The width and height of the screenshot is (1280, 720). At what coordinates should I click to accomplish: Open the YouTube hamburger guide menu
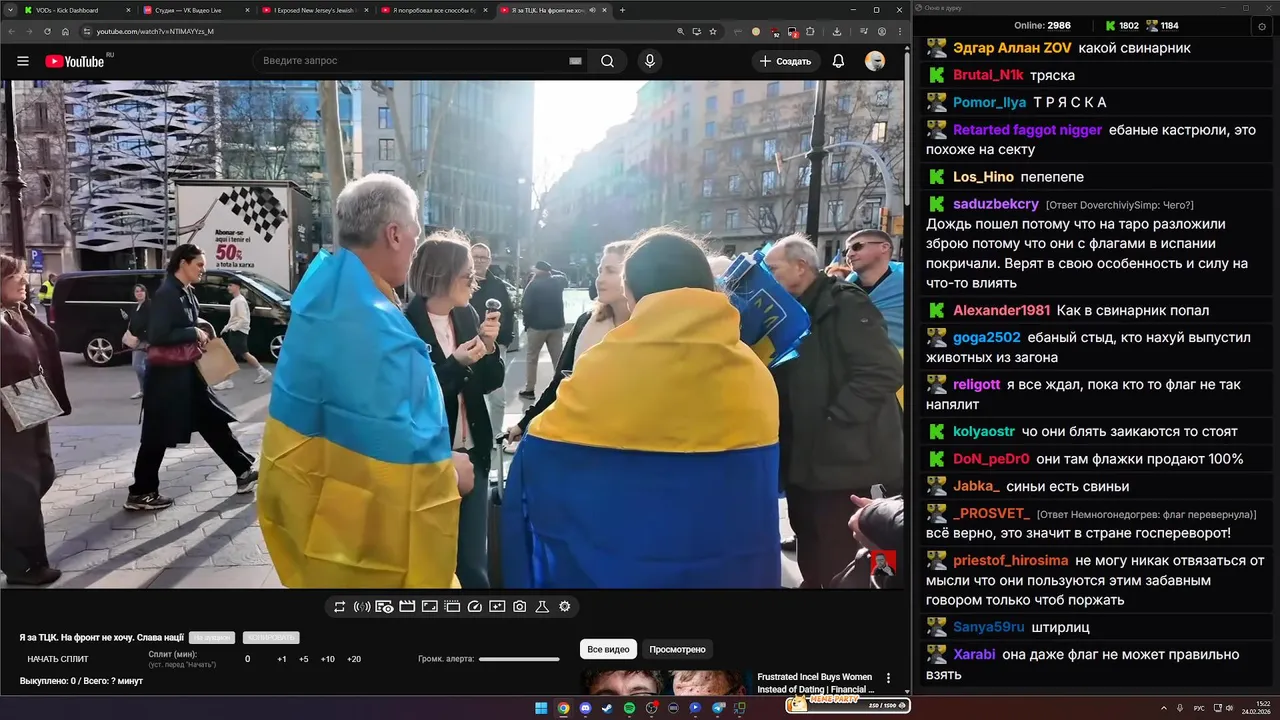click(22, 61)
